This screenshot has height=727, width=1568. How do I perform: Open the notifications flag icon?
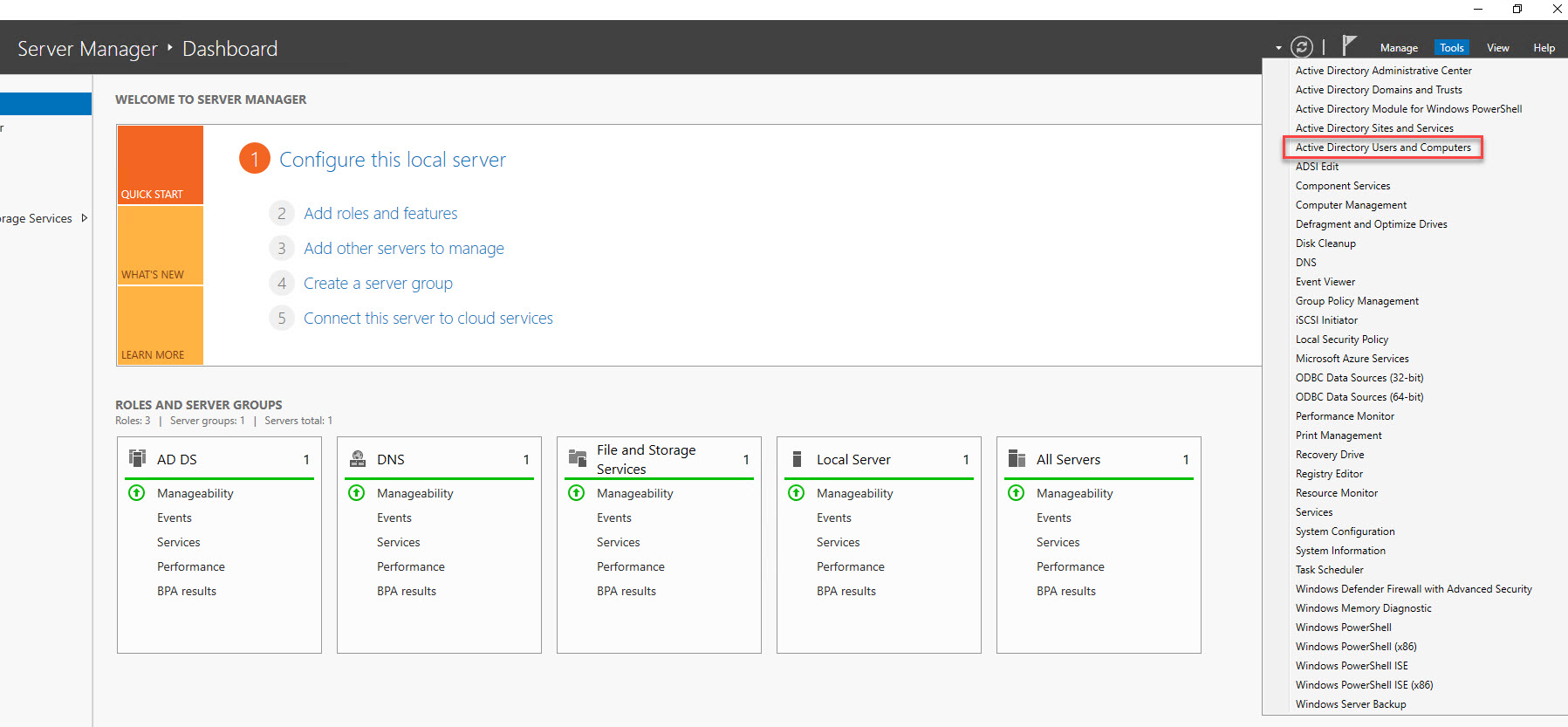(x=1349, y=45)
